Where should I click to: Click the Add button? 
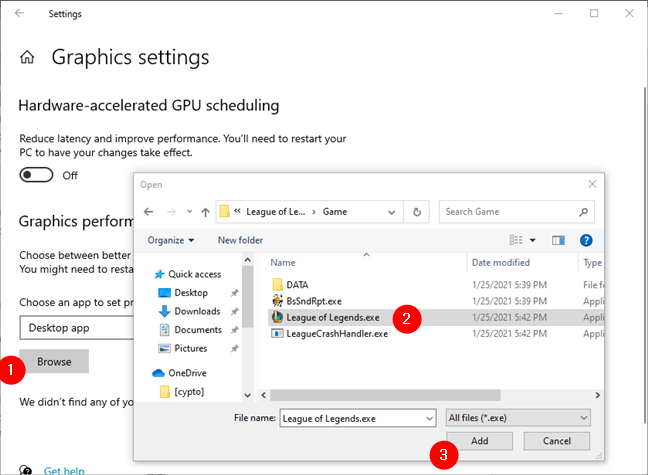point(479,441)
